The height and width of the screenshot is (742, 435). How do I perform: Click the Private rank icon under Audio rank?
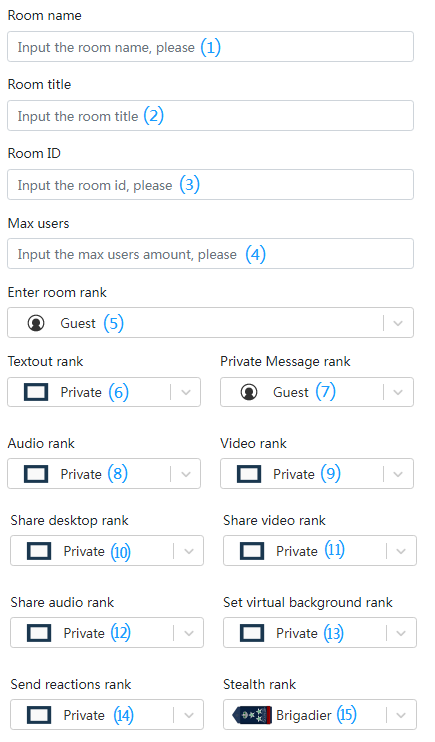coord(36,474)
